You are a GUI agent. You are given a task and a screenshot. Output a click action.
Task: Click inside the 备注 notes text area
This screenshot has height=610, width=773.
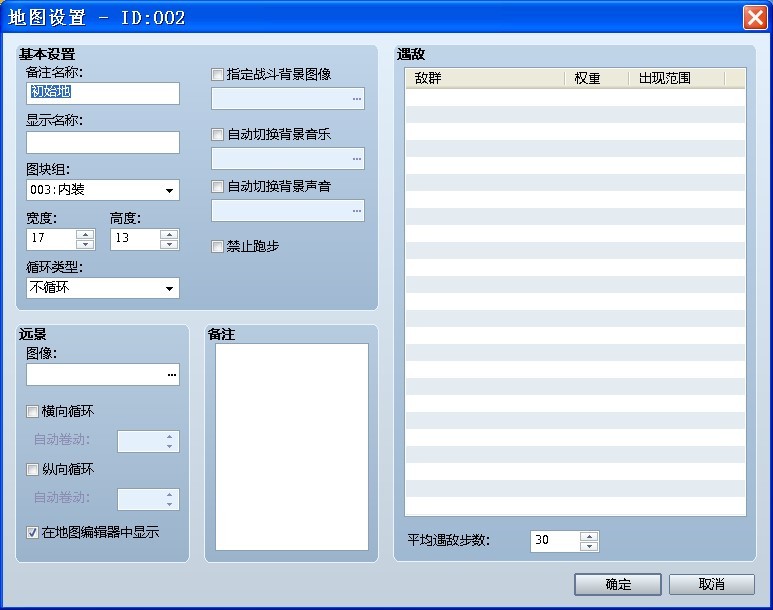click(292, 447)
